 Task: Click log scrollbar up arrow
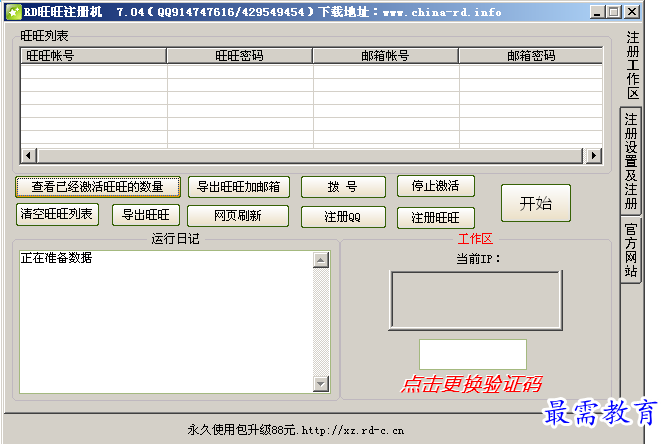[321, 260]
